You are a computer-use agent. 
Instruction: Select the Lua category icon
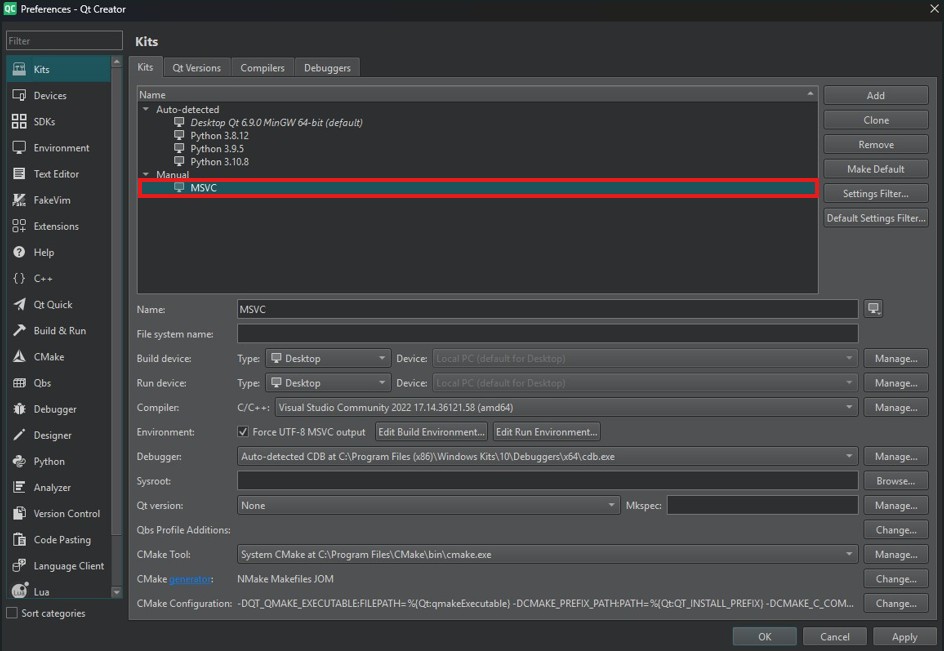19,591
